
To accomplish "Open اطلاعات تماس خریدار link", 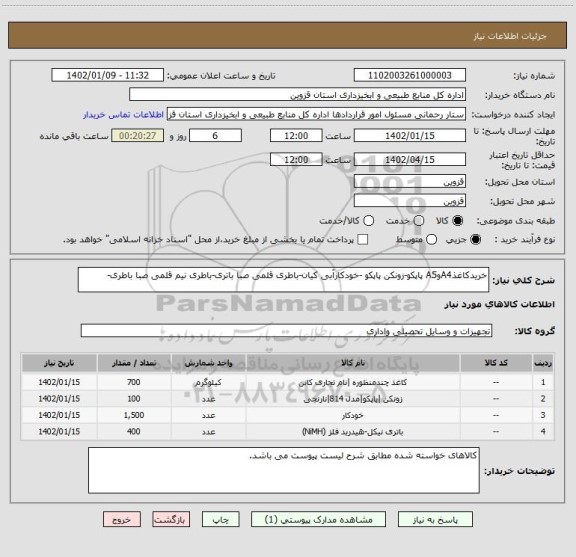I will [123, 115].
